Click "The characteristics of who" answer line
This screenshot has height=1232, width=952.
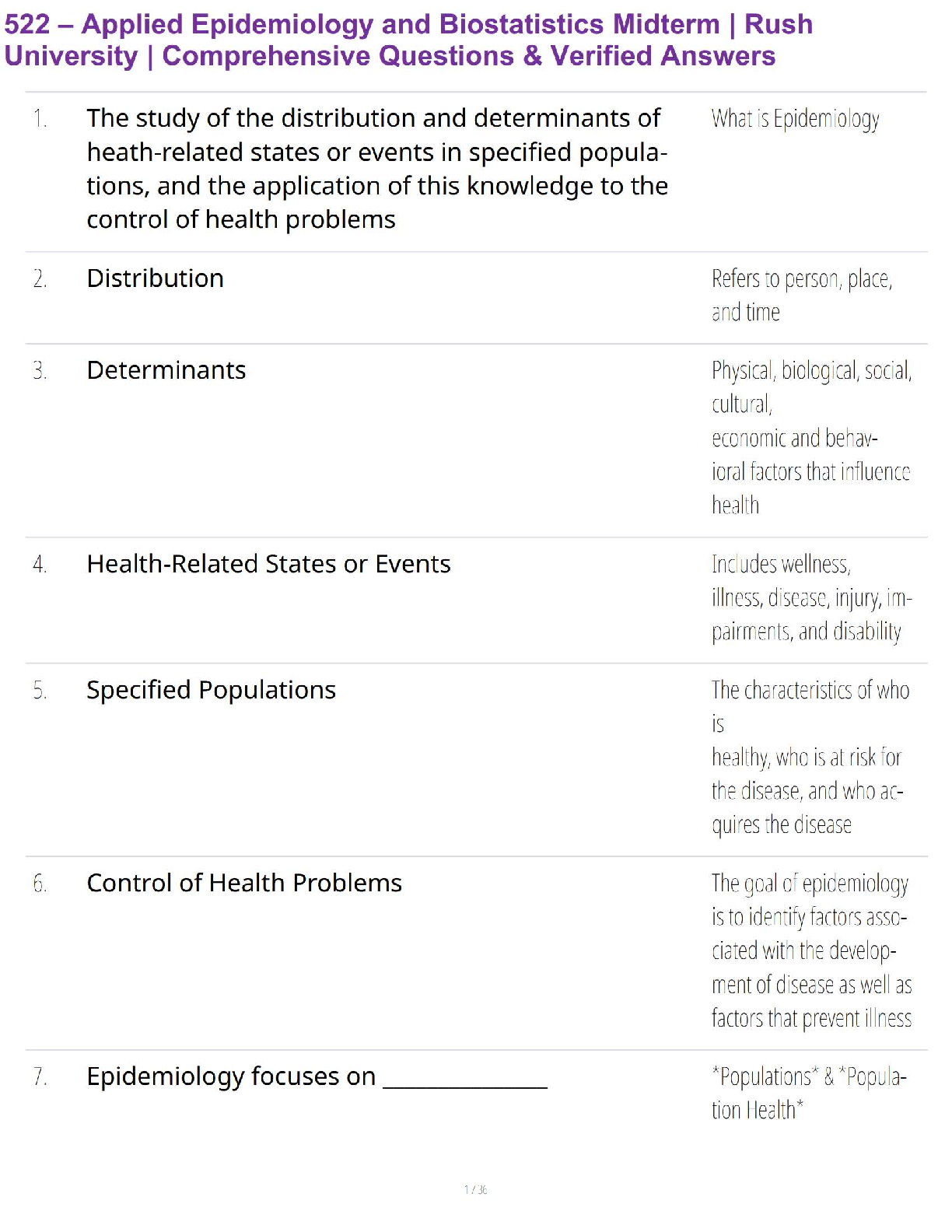tap(810, 690)
